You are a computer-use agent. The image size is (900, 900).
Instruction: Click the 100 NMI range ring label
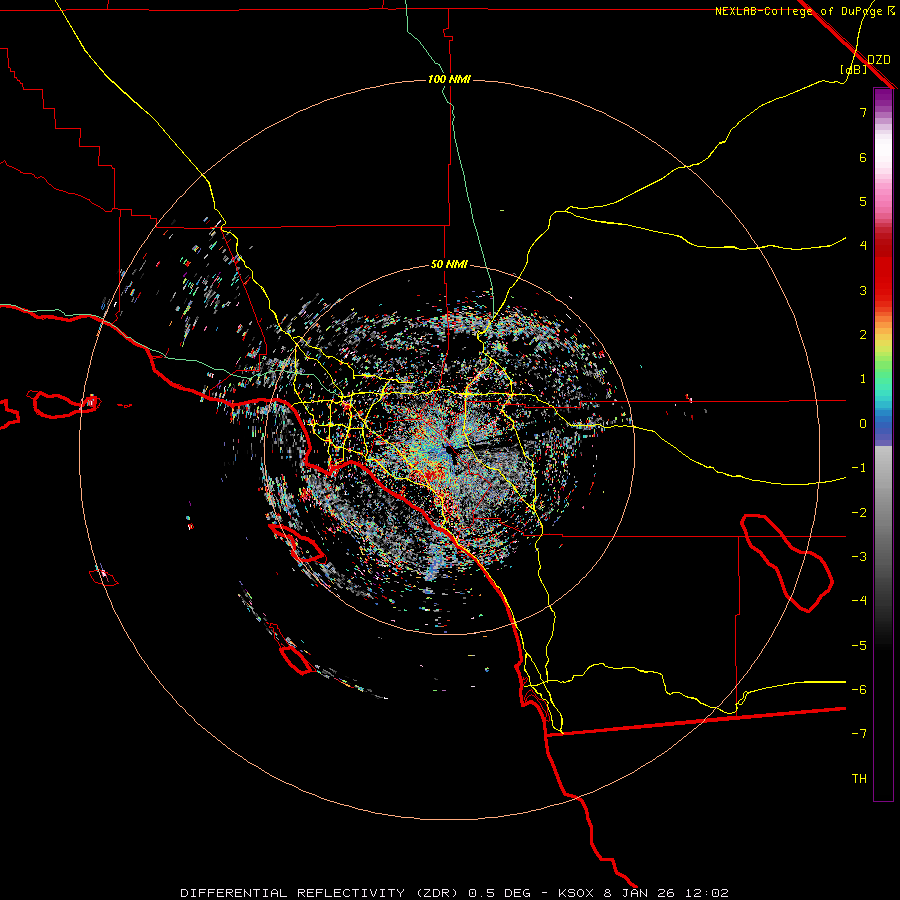pyautogui.click(x=449, y=79)
